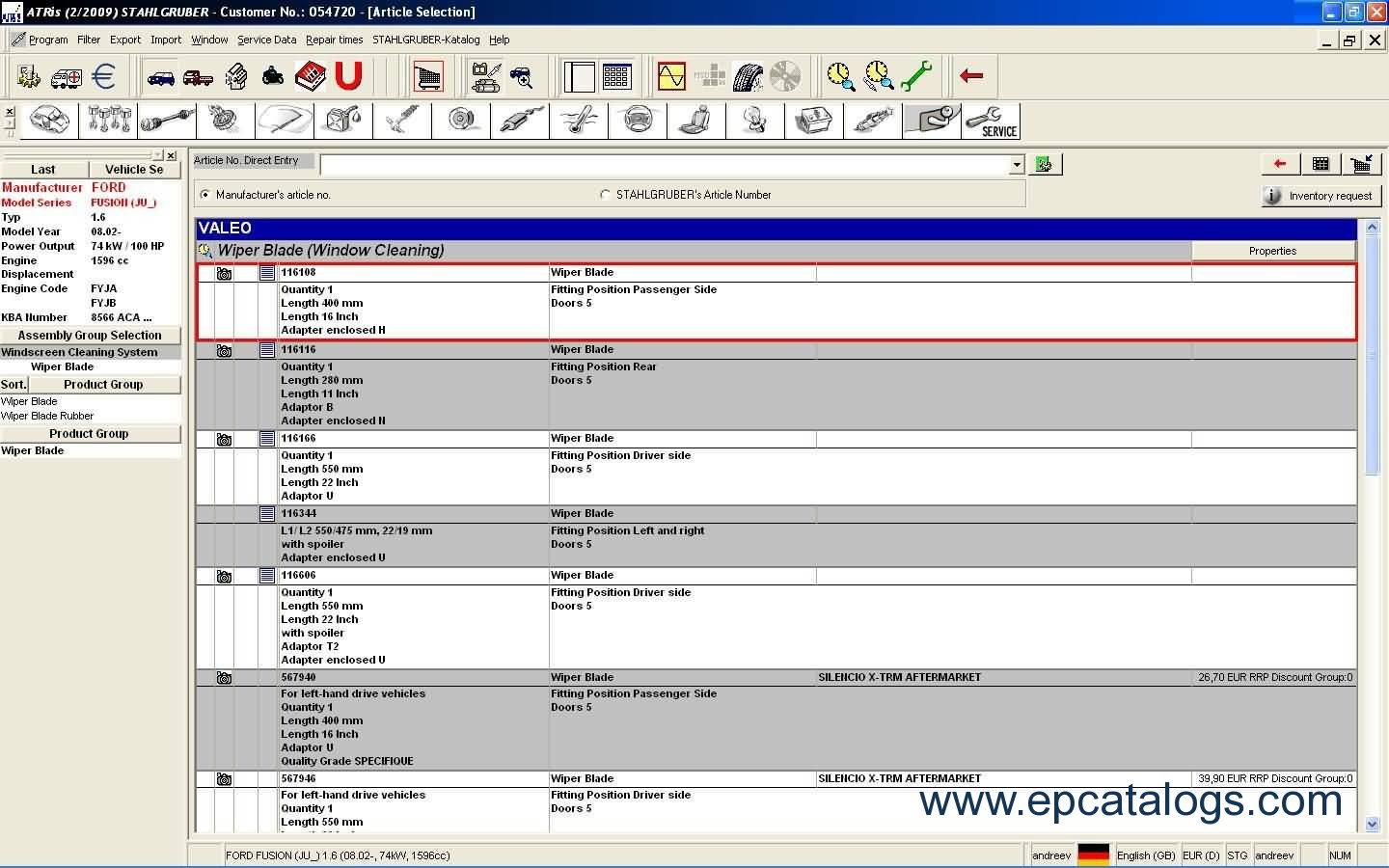Open the yellow sine wave graph icon
The width and height of the screenshot is (1389, 868).
(671, 76)
